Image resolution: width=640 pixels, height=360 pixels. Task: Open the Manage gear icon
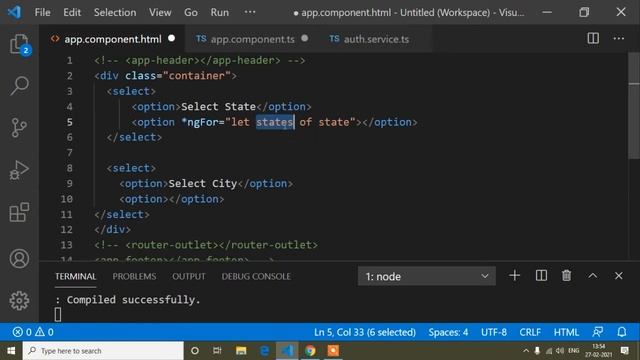[19, 301]
